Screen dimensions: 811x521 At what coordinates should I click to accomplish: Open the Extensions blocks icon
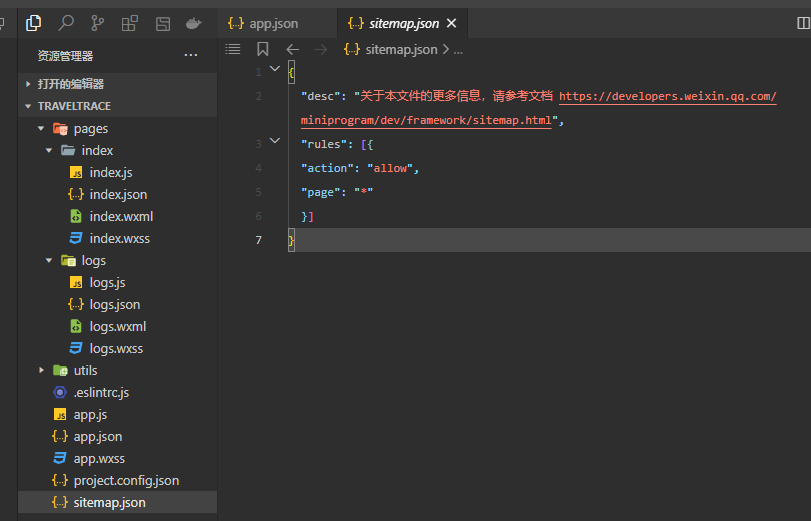[130, 23]
